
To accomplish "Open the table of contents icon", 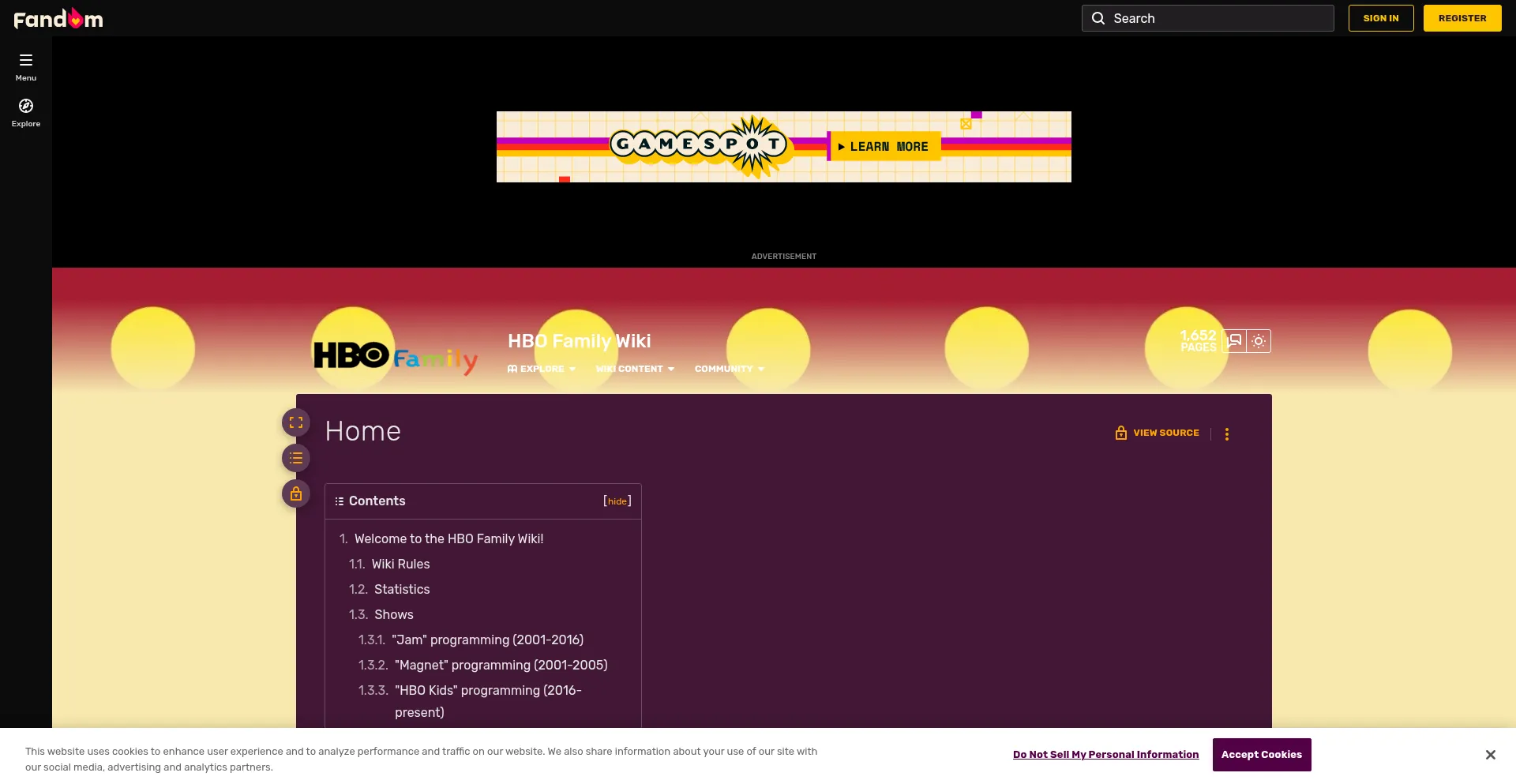I will coord(296,458).
